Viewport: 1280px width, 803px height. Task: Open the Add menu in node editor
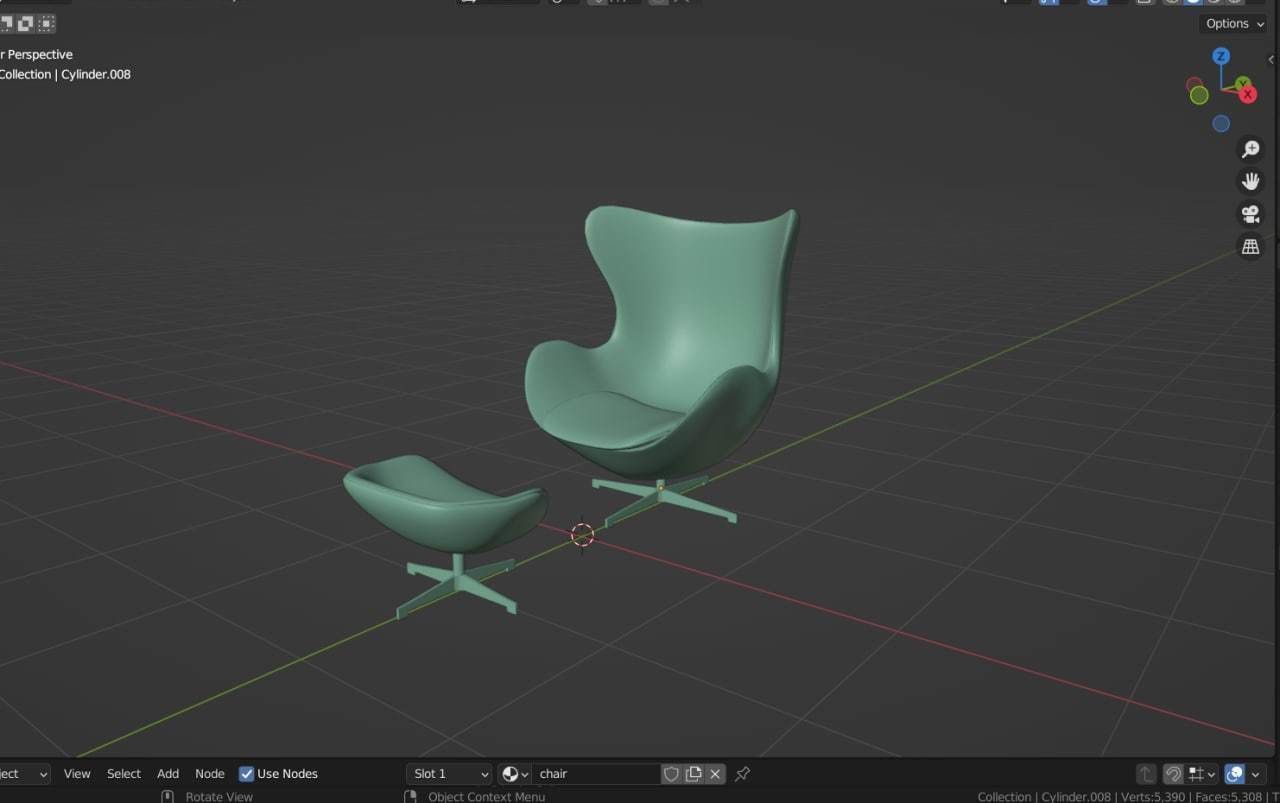[168, 774]
